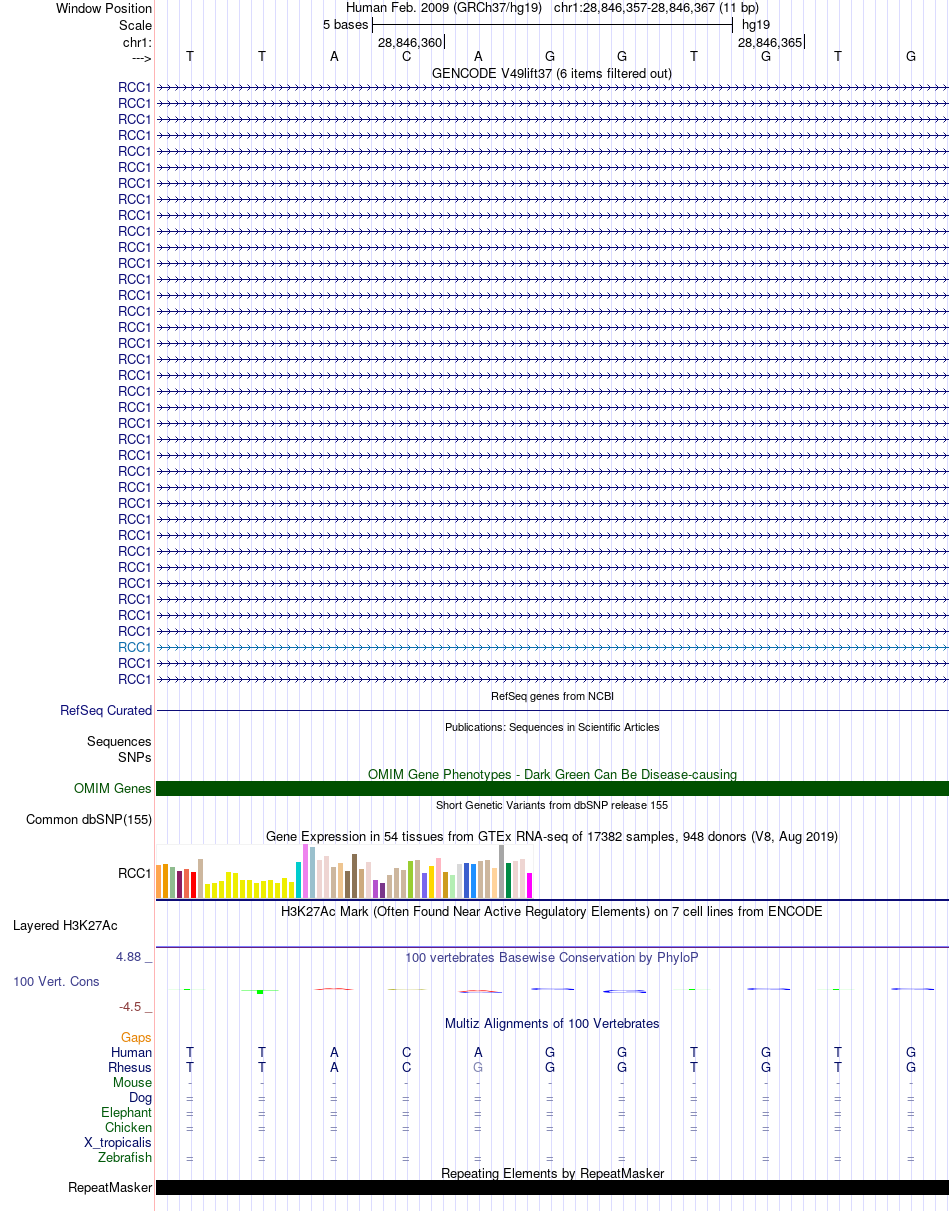
Task: Click the Mouse alignment row label
Action: [133, 1083]
